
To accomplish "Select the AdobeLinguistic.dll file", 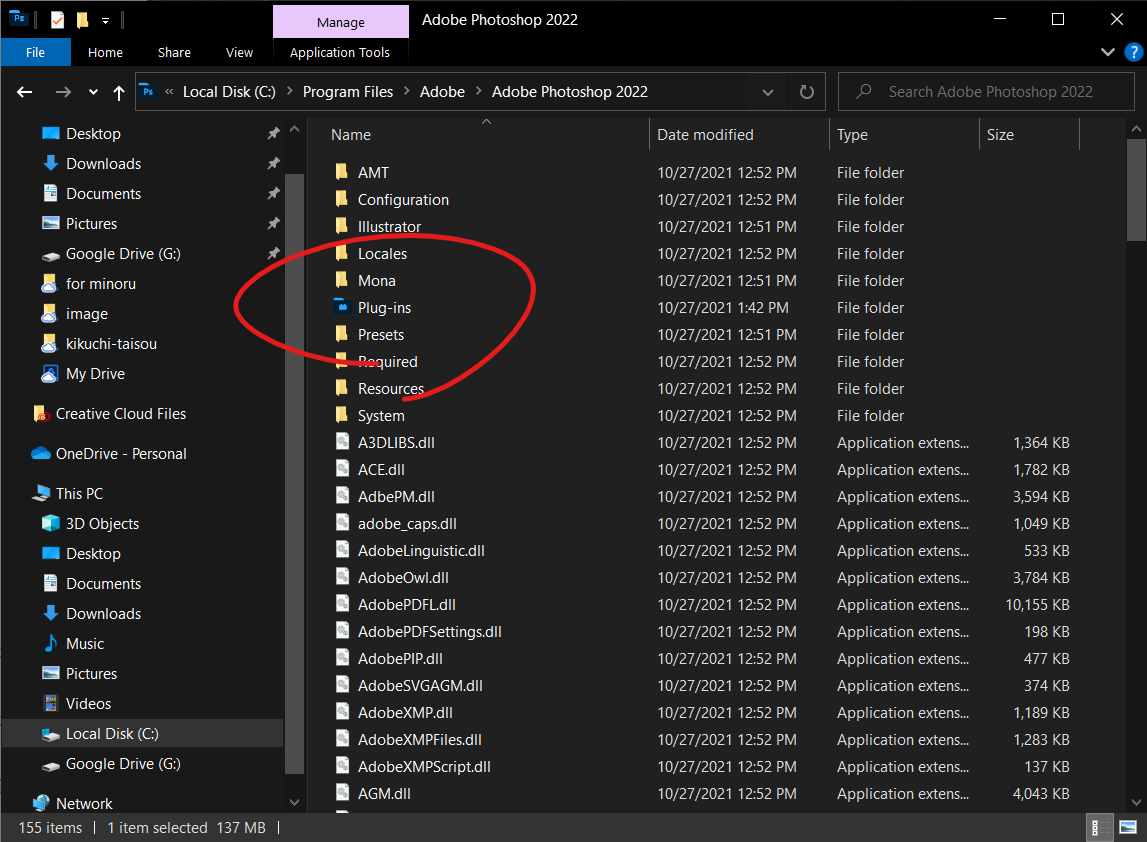I will (421, 551).
